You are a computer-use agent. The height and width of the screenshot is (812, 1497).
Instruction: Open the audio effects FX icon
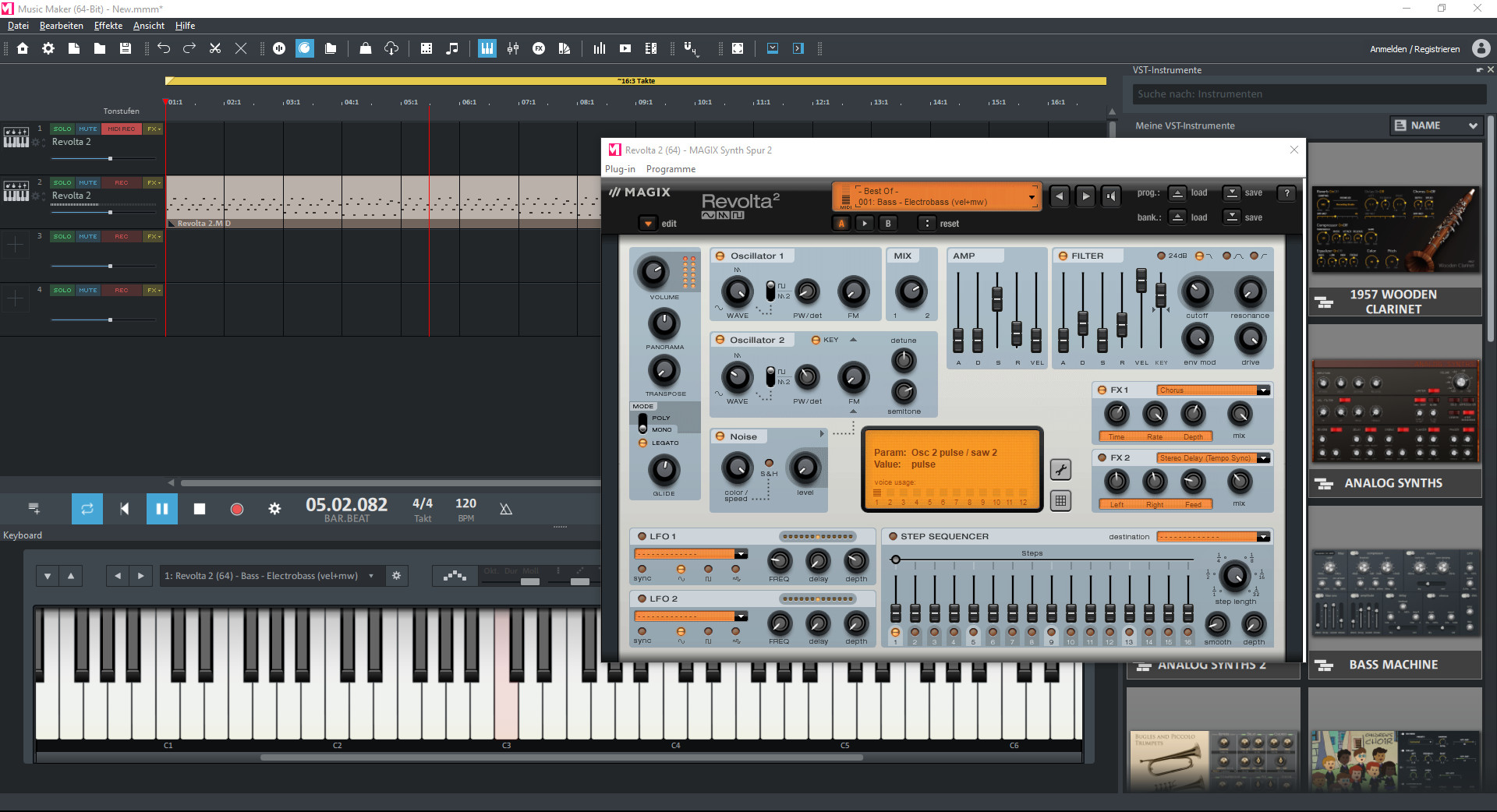540,48
